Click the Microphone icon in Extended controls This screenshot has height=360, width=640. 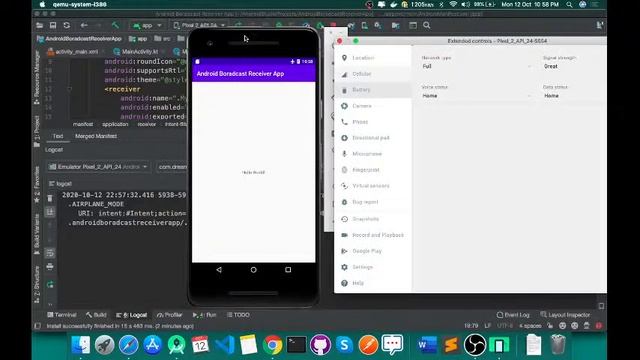(344, 154)
